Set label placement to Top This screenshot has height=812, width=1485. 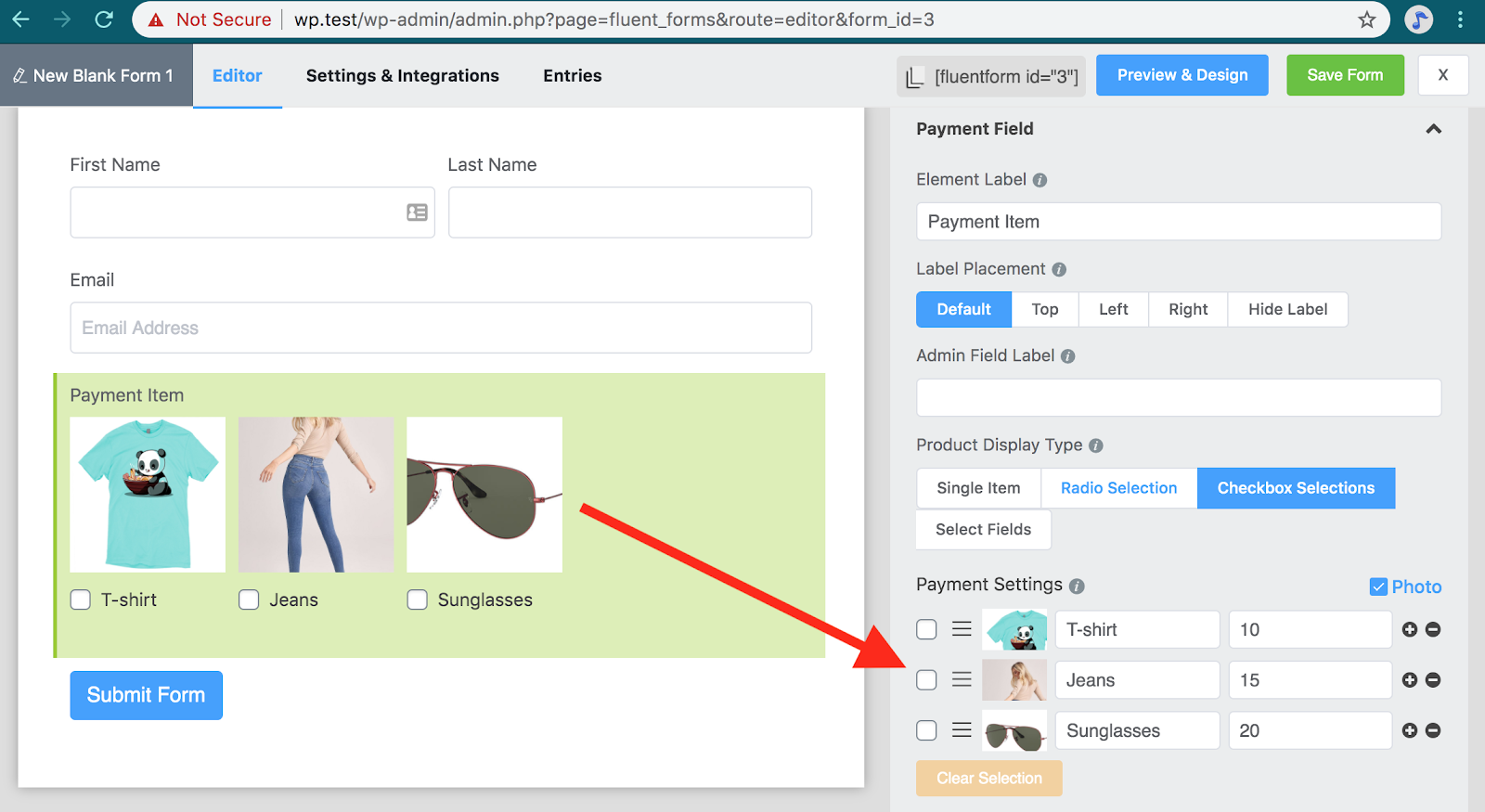pyautogui.click(x=1045, y=310)
